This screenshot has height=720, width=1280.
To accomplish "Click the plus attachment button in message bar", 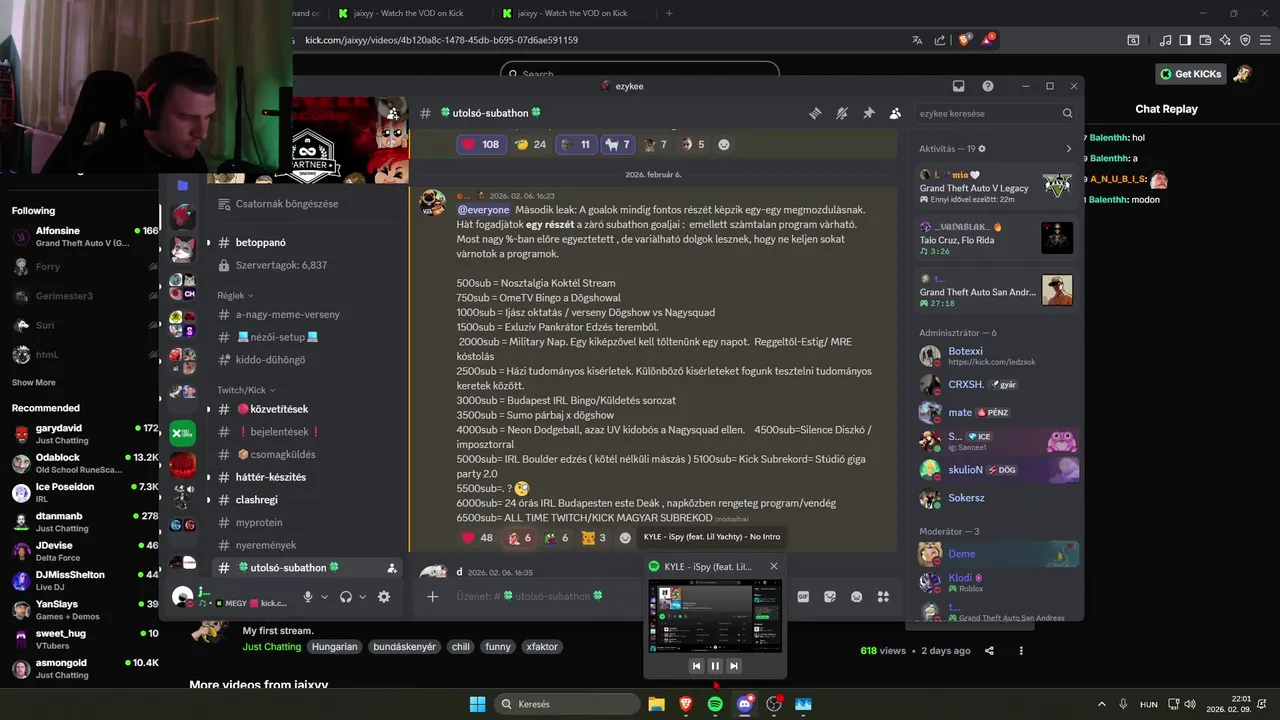I will [432, 596].
